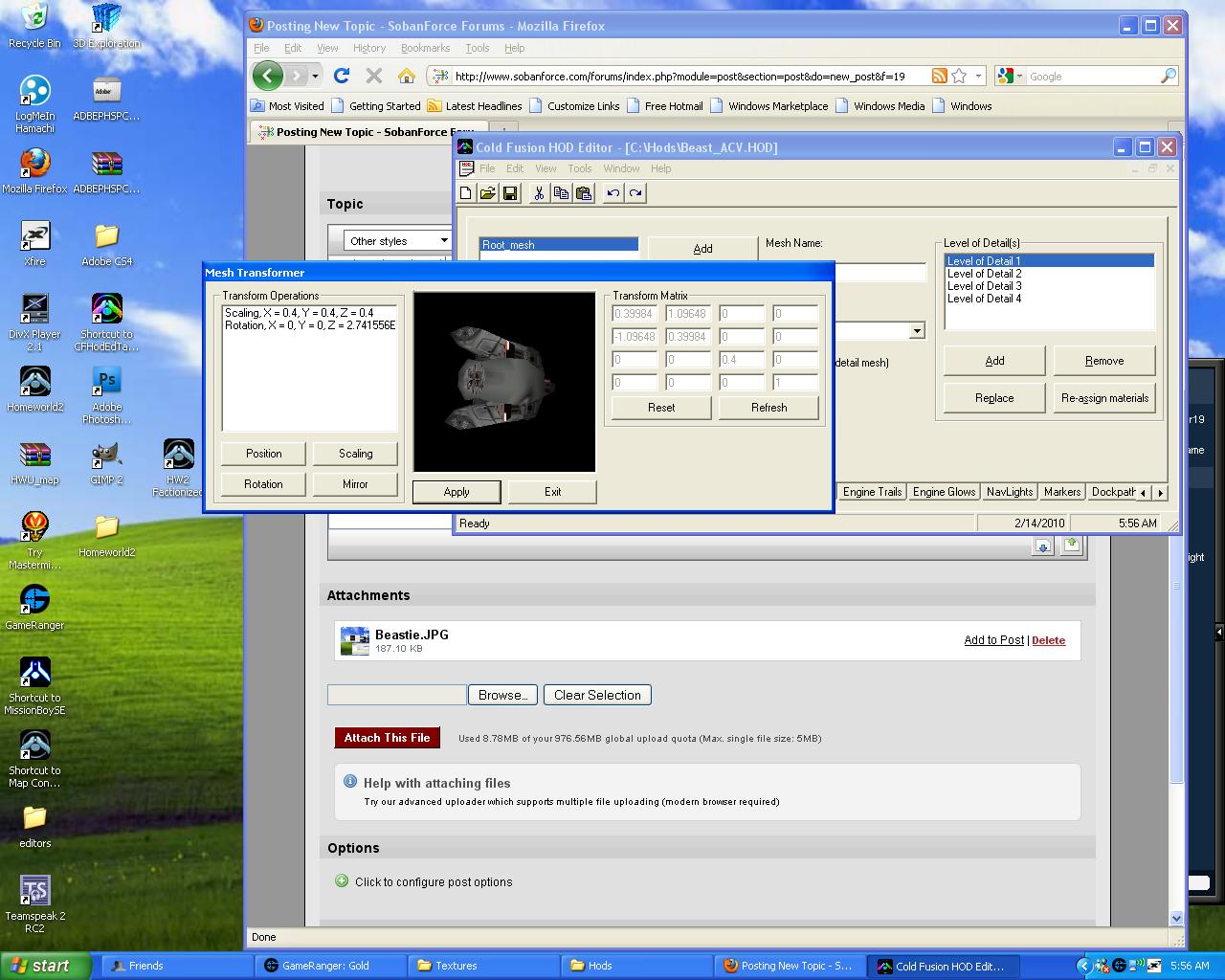The image size is (1225, 980).
Task: Open the Bookmarks menu in Firefox
Action: (425, 48)
